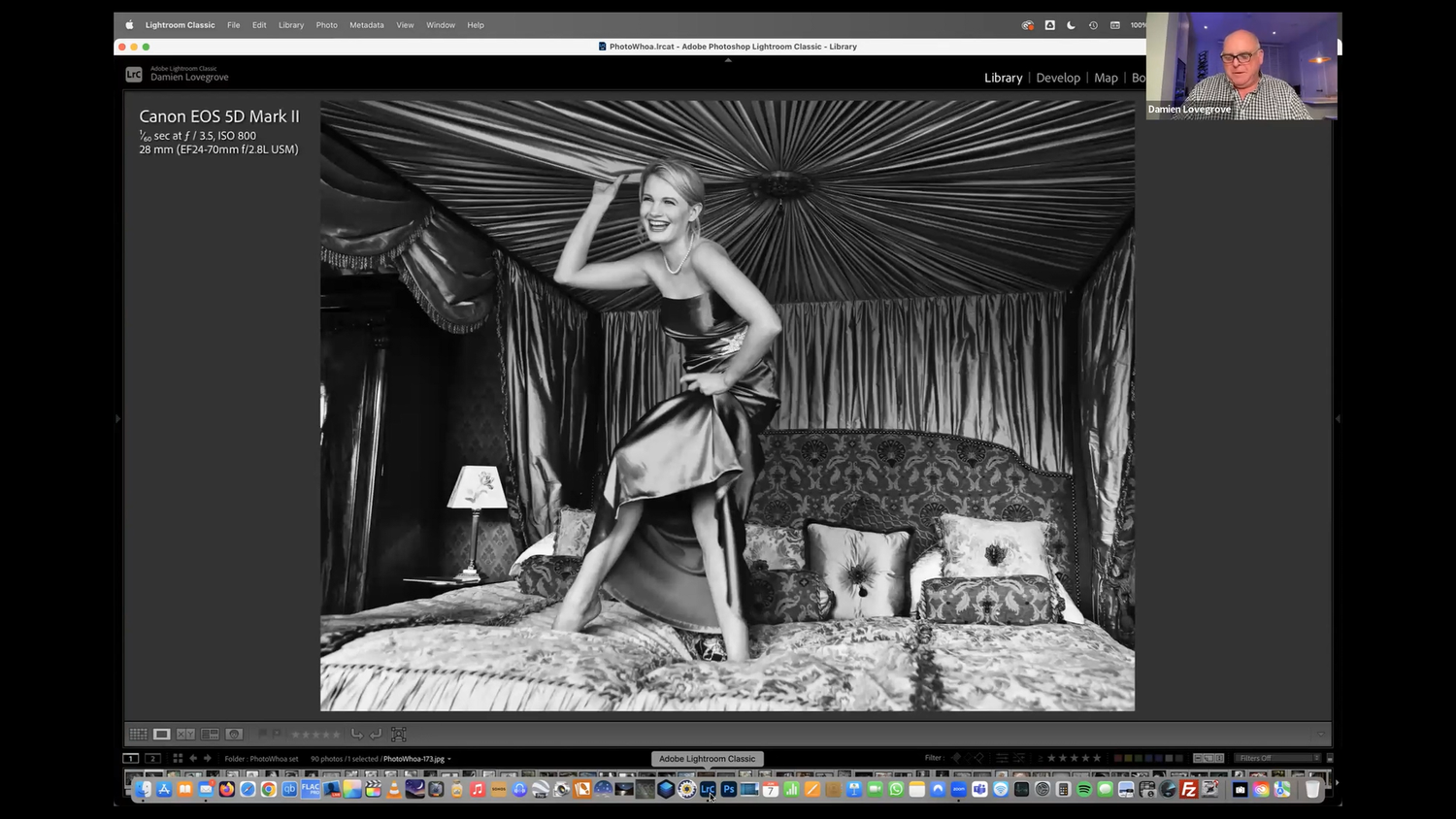1456x819 pixels.
Task: Open the File menu
Action: (x=234, y=25)
